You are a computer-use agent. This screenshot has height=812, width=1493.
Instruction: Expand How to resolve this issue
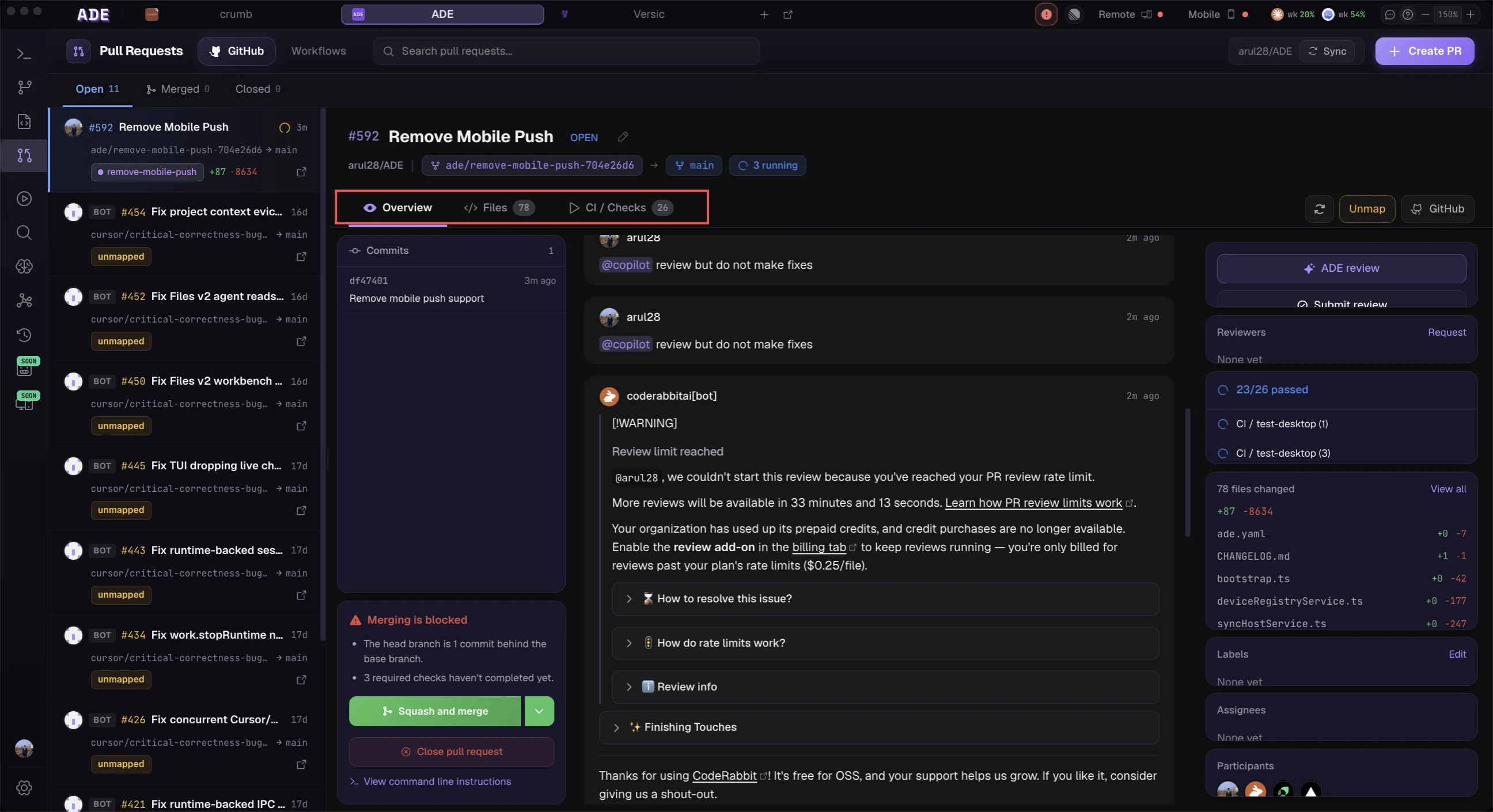tap(885, 599)
